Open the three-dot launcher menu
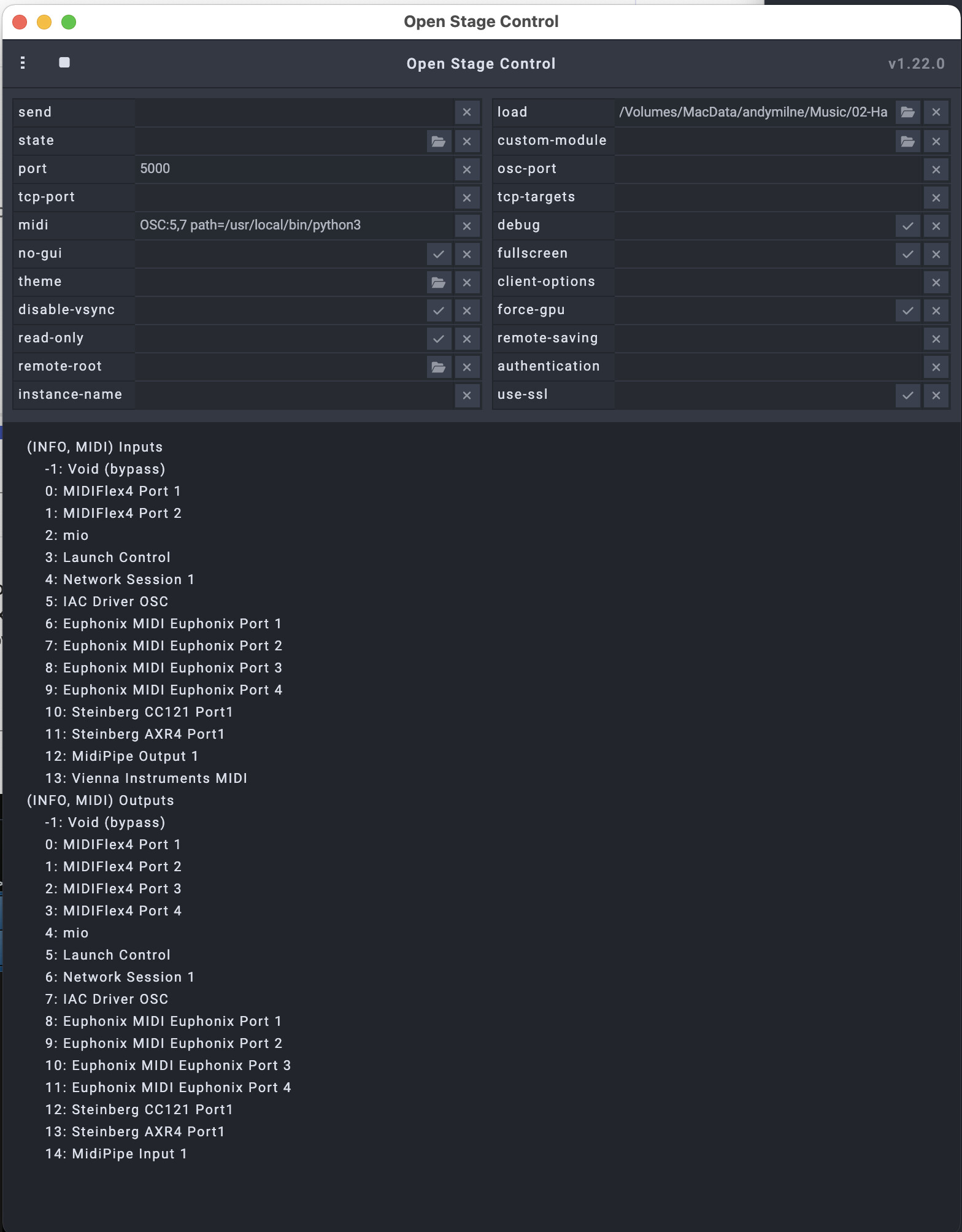The width and height of the screenshot is (962, 1232). click(23, 63)
